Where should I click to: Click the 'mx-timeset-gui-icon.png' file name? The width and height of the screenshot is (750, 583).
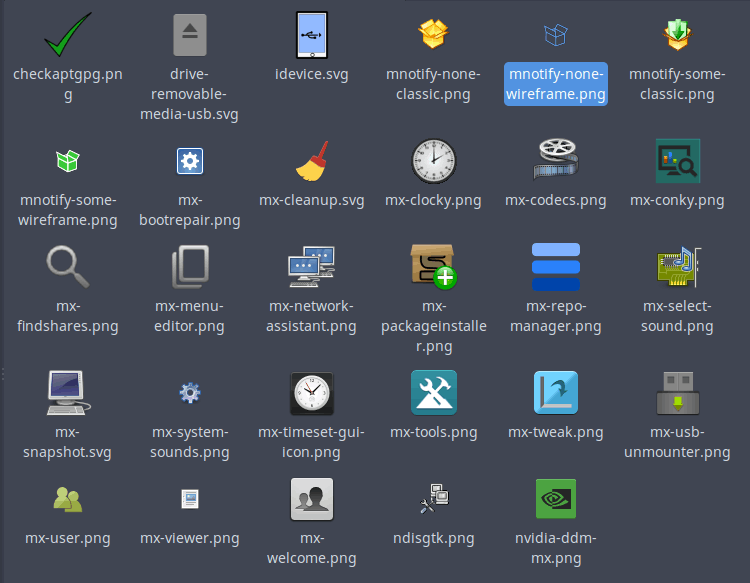[311, 442]
